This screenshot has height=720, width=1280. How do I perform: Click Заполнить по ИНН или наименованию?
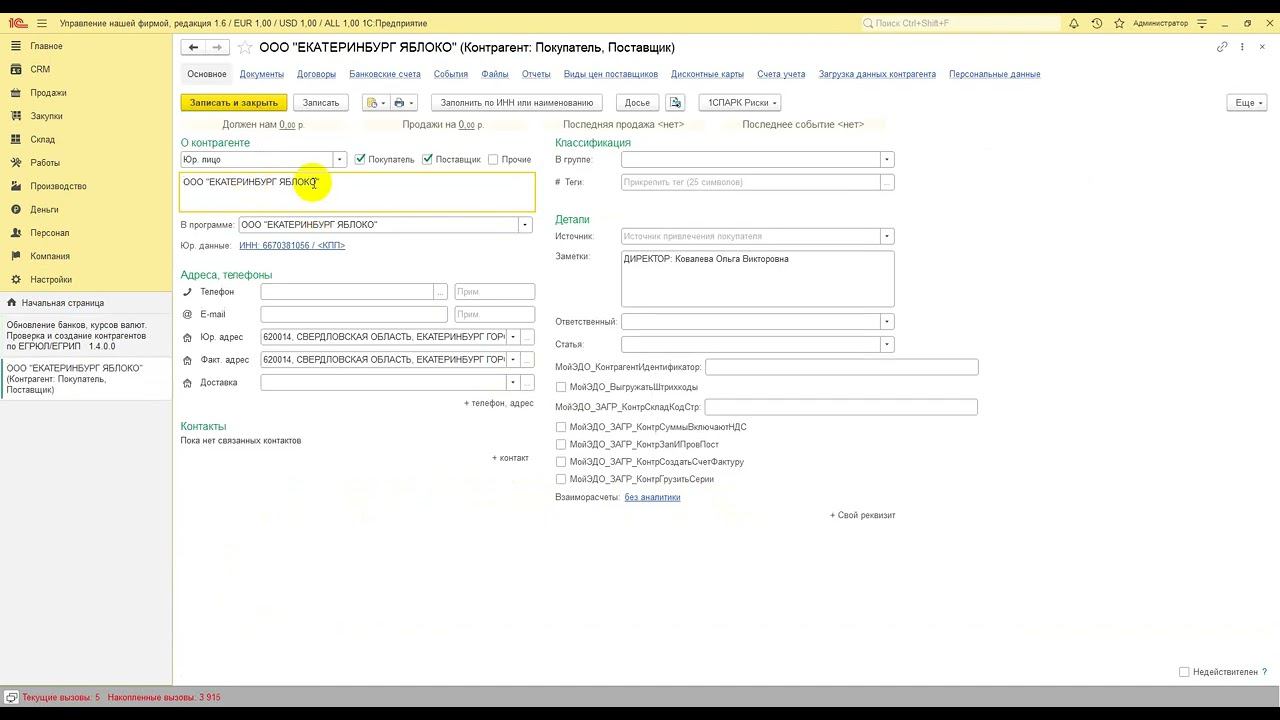517,102
